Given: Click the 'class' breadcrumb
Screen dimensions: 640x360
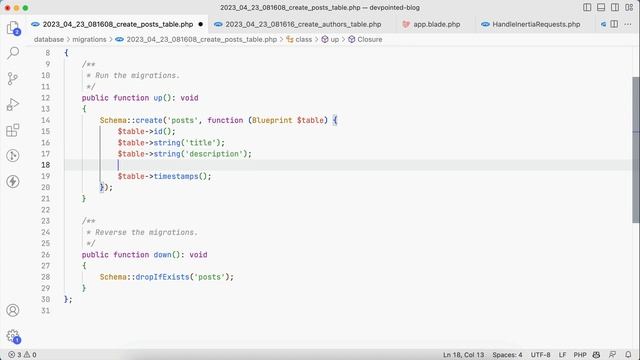Looking at the screenshot, I should 303,39.
